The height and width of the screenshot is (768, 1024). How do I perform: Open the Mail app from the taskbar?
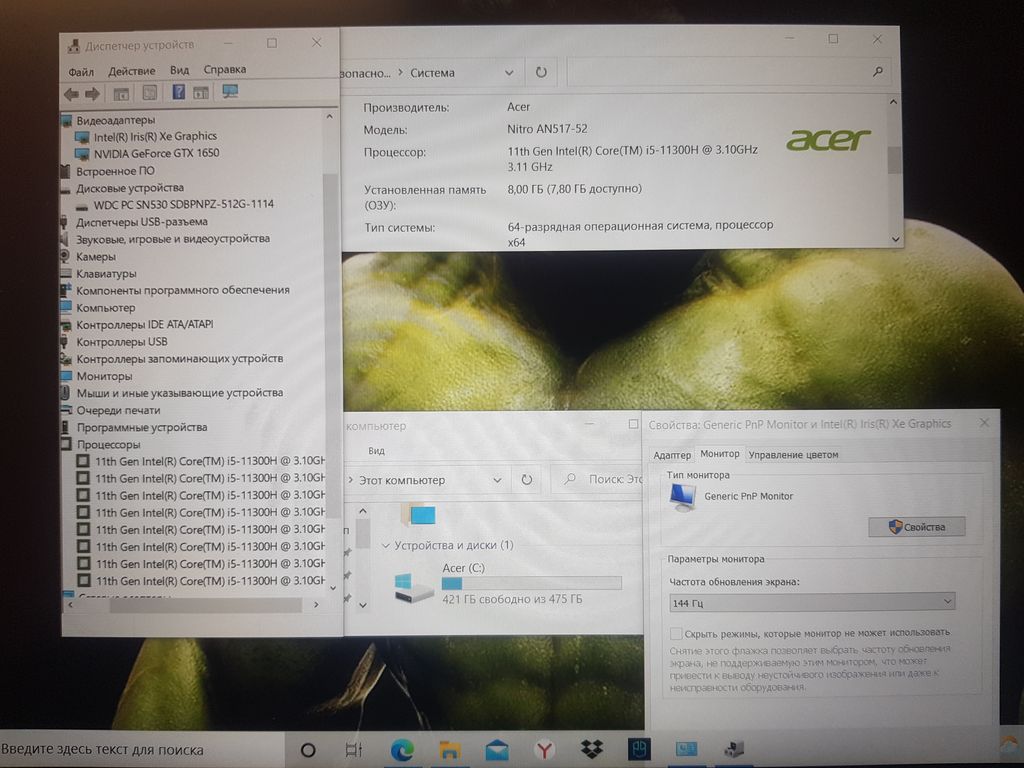[x=497, y=749]
